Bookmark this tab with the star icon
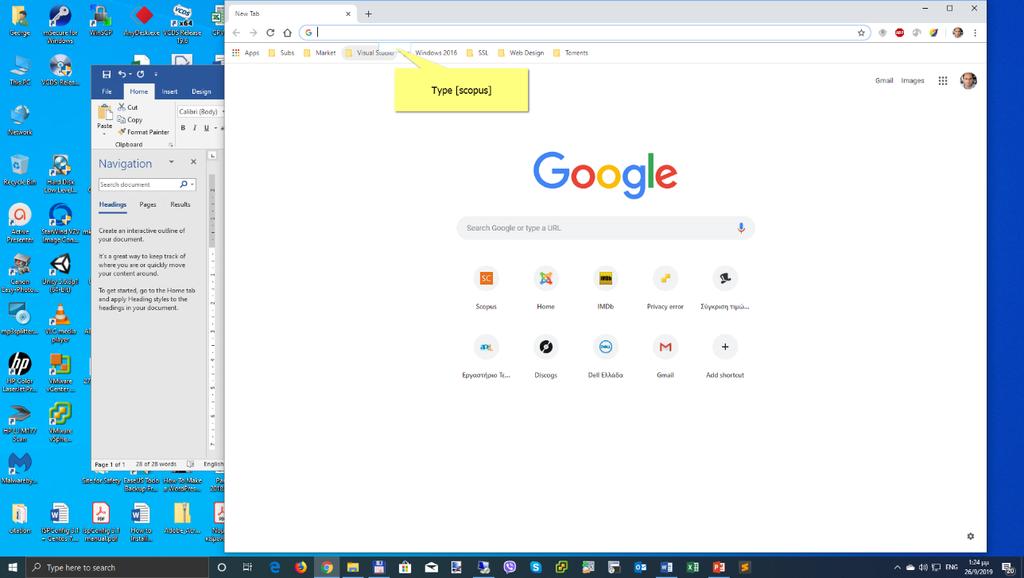 click(x=861, y=33)
